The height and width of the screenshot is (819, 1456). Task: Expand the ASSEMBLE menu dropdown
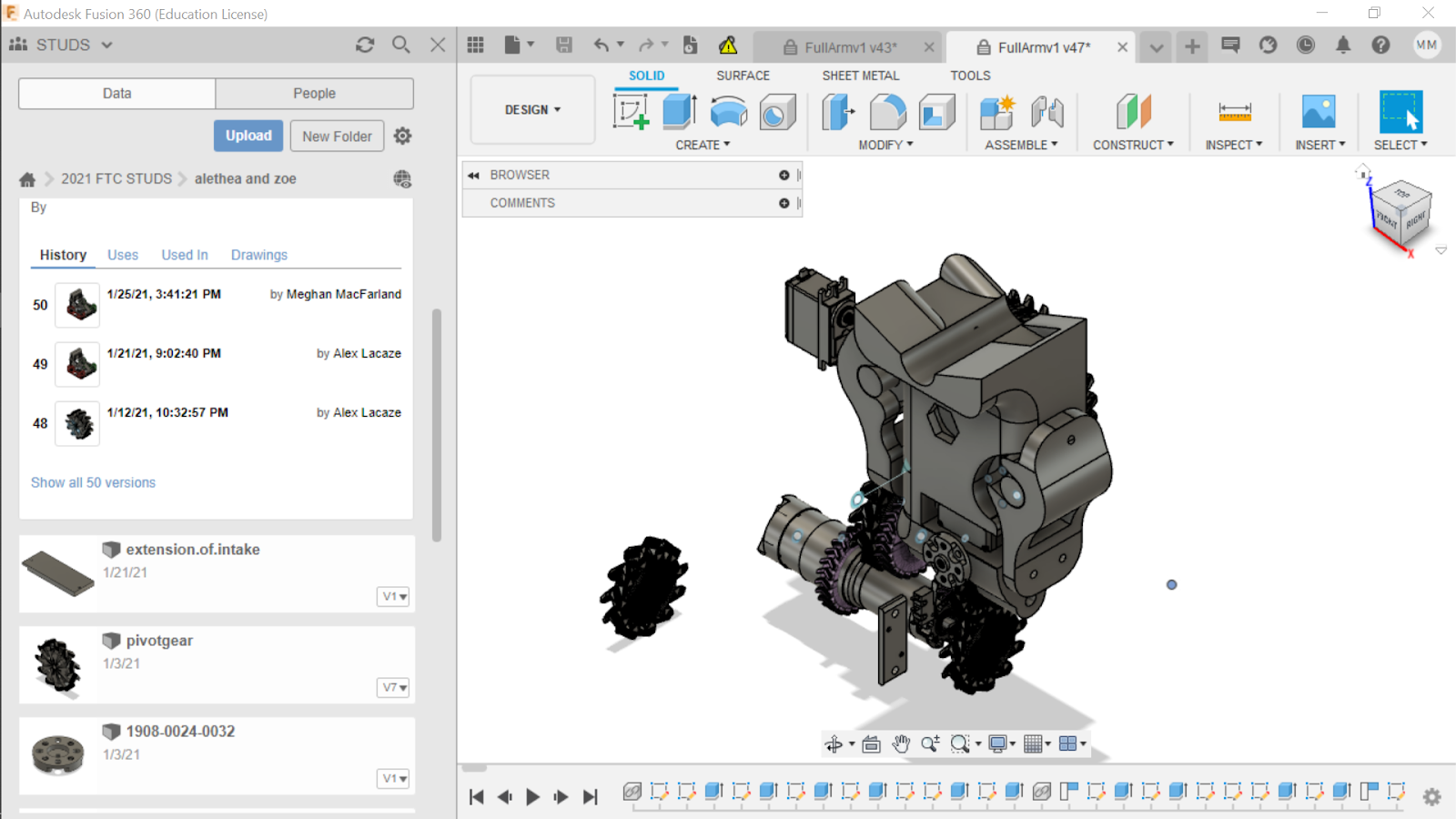(x=1021, y=145)
